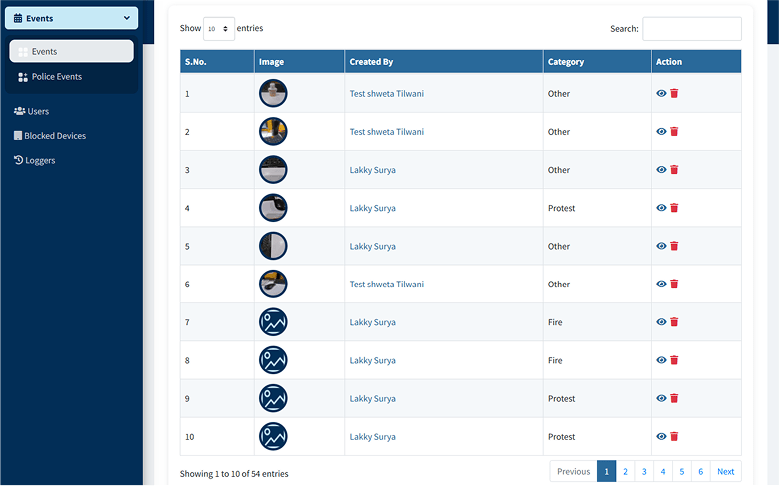Open Test shweta Tilwani link in row 1
Viewport: 779px width, 486px height.
click(x=386, y=94)
